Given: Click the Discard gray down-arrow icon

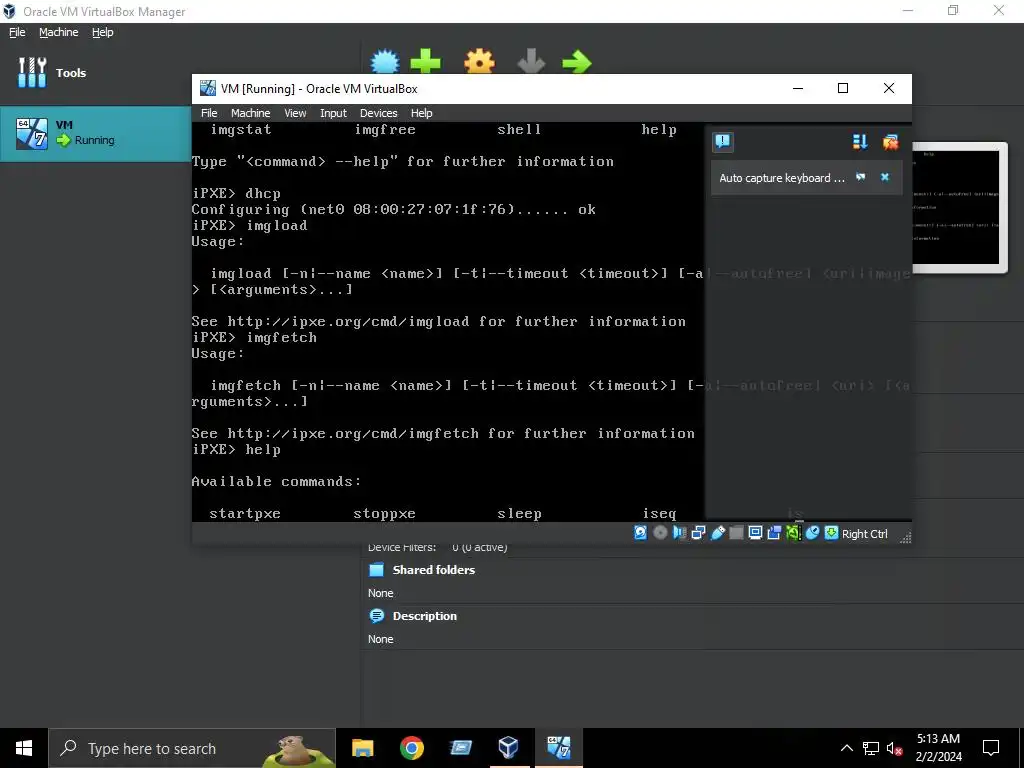Looking at the screenshot, I should coord(531,61).
